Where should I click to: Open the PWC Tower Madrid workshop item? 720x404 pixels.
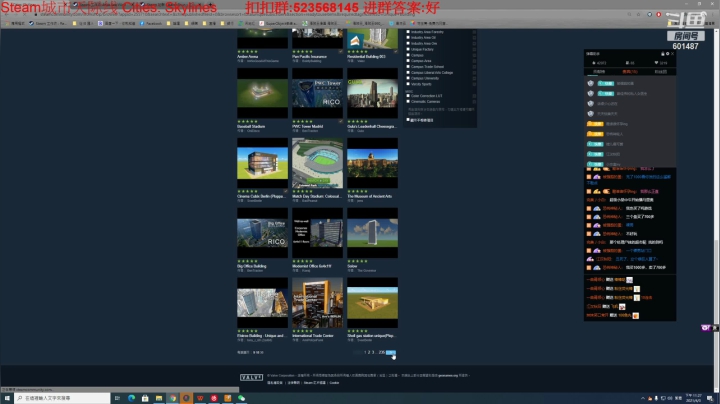click(317, 93)
